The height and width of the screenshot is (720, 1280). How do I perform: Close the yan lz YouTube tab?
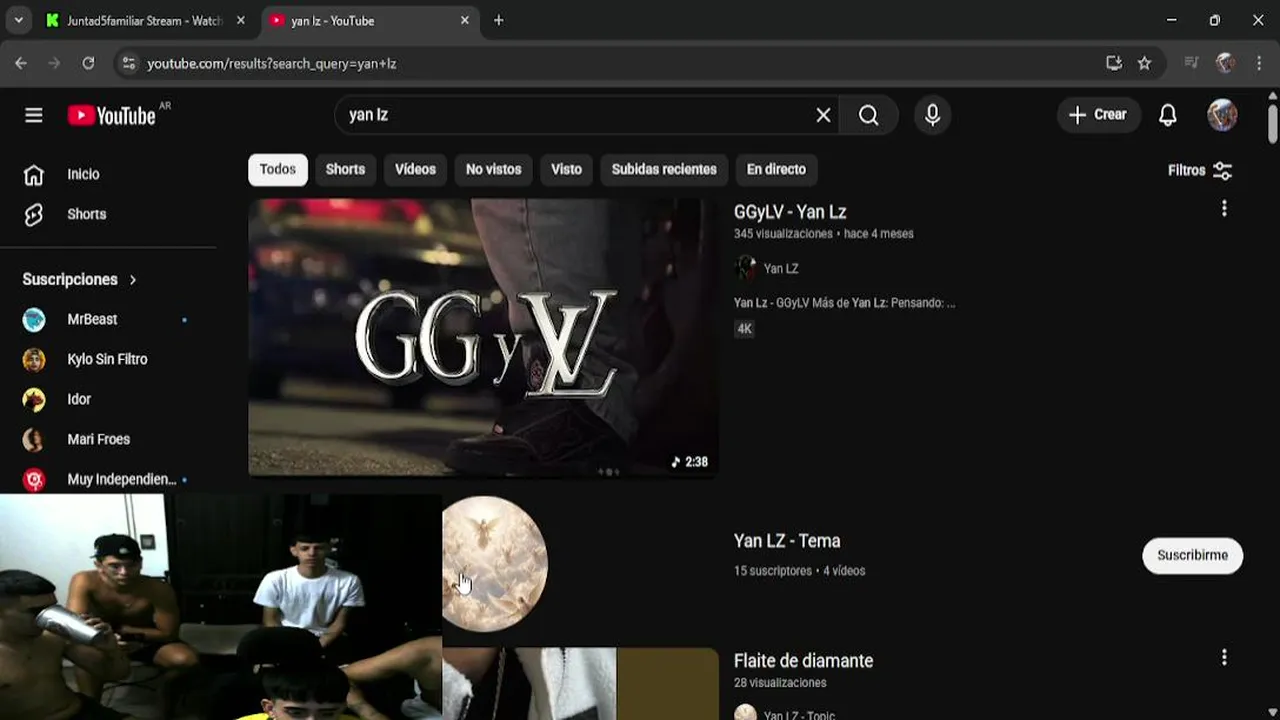coord(465,20)
